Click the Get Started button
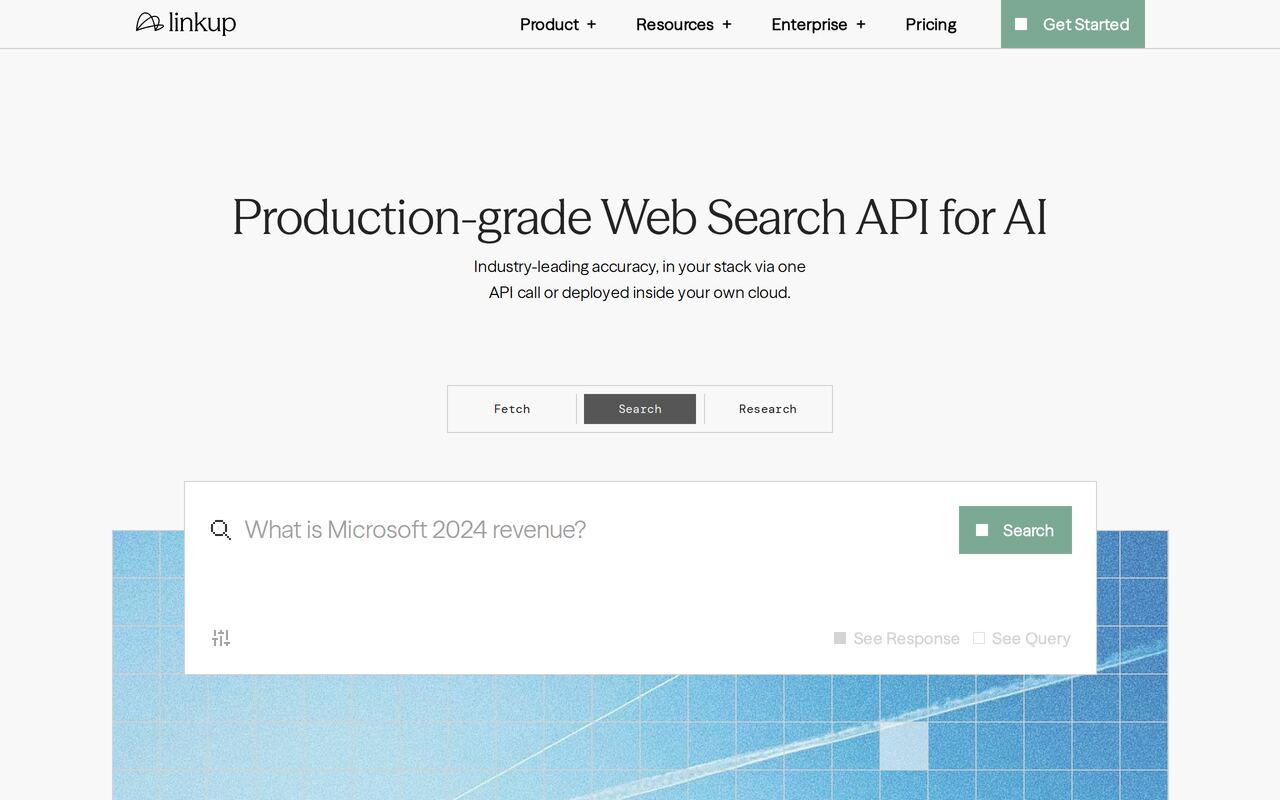 tap(1073, 24)
